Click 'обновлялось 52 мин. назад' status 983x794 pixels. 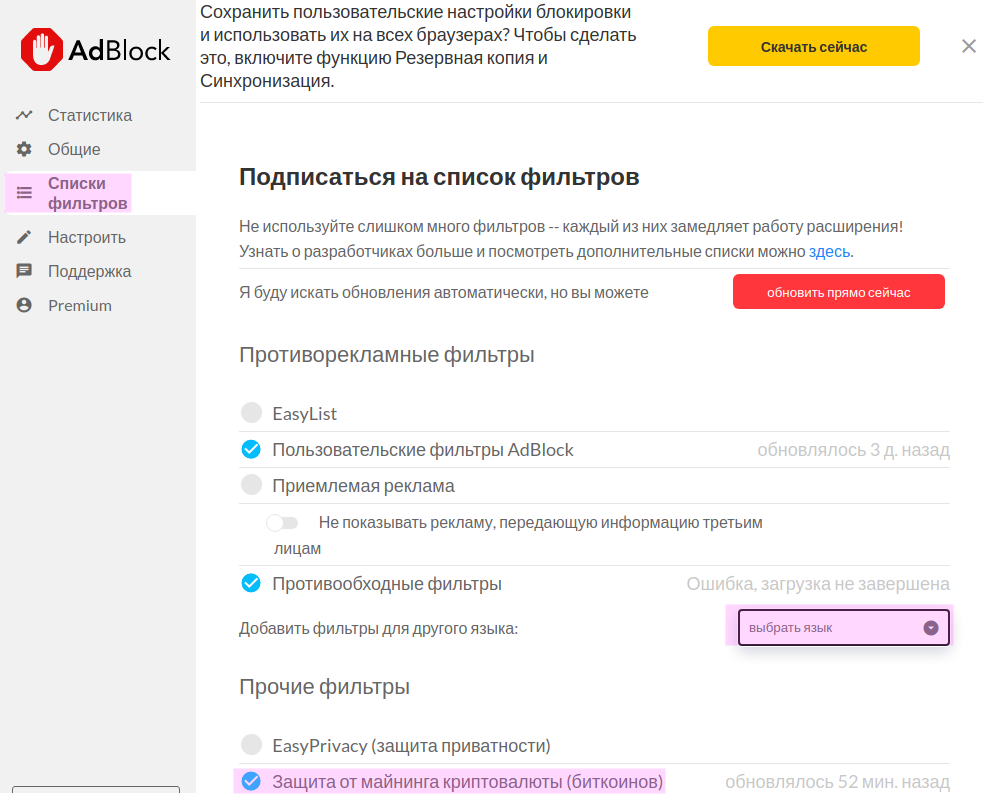point(837,782)
